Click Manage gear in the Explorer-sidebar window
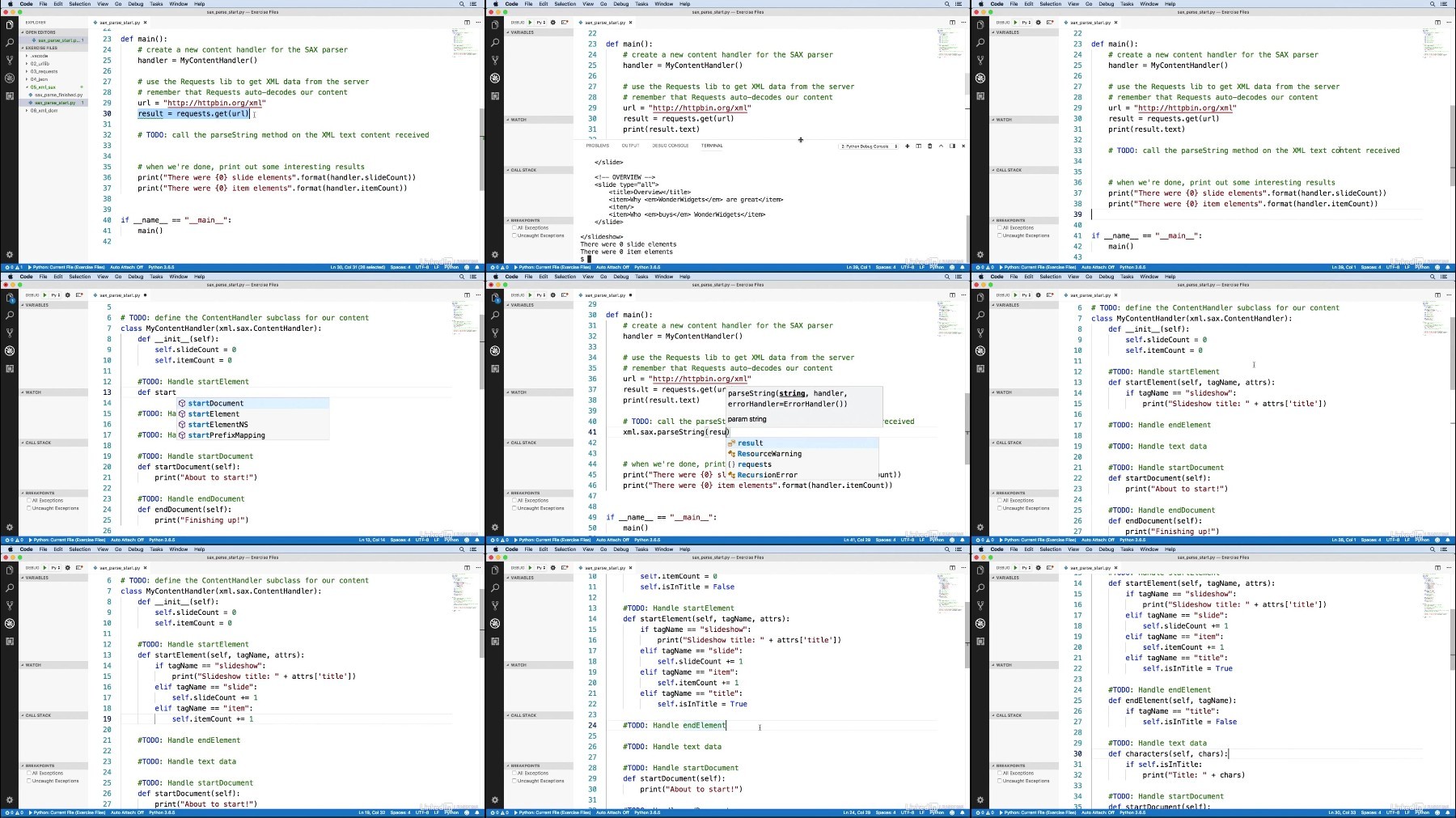 point(10,254)
